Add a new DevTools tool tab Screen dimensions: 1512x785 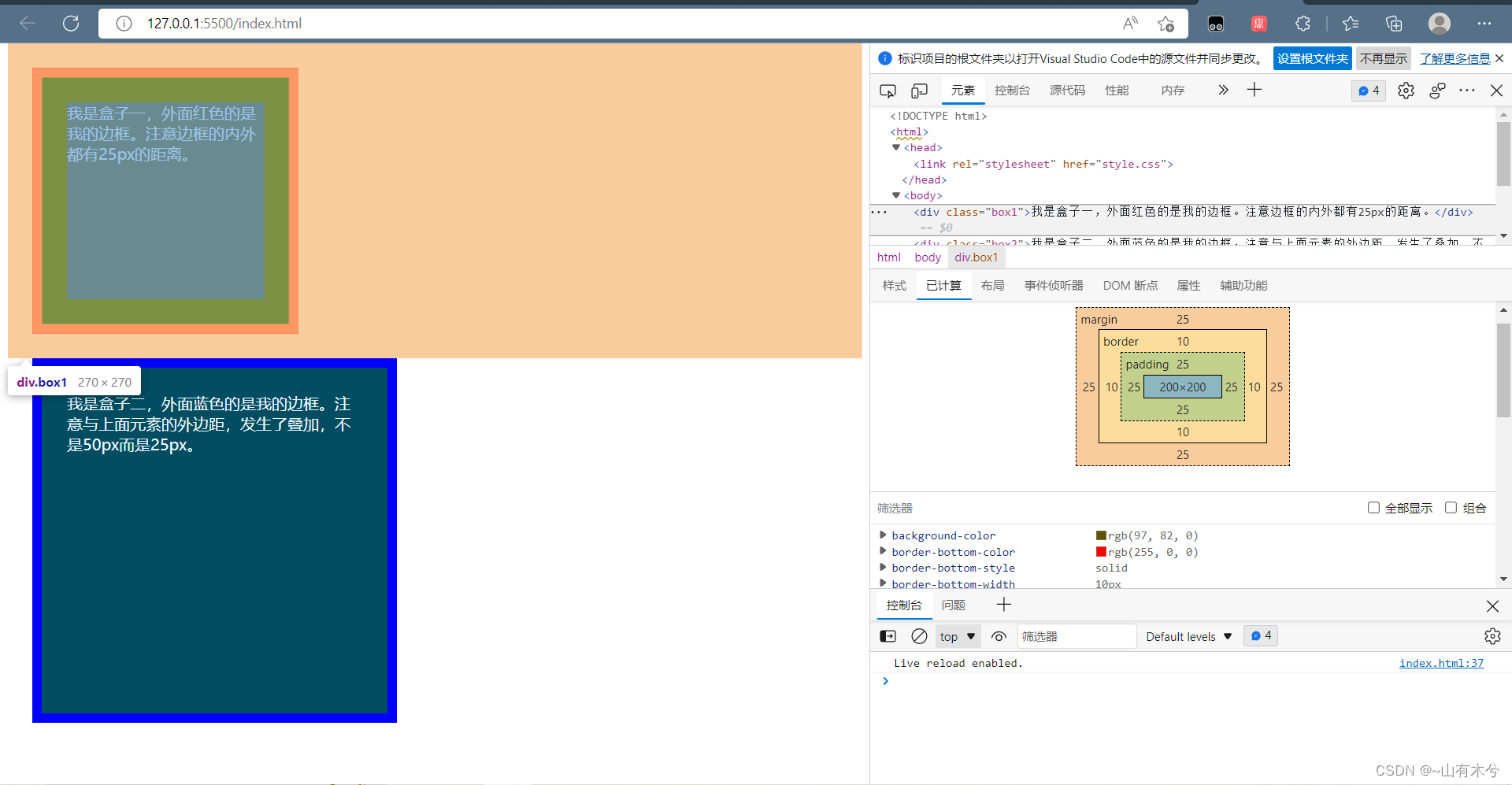1254,90
